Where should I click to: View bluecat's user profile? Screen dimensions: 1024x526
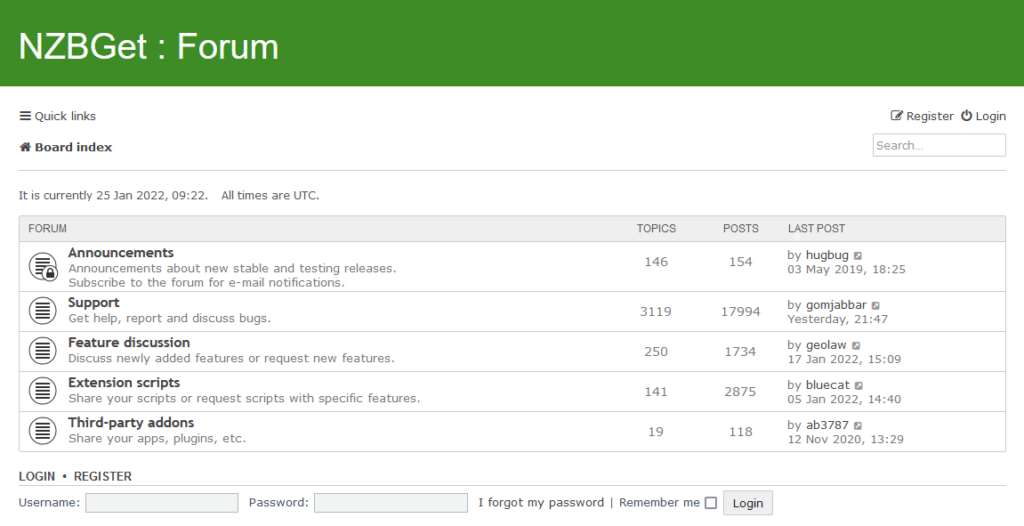827,385
